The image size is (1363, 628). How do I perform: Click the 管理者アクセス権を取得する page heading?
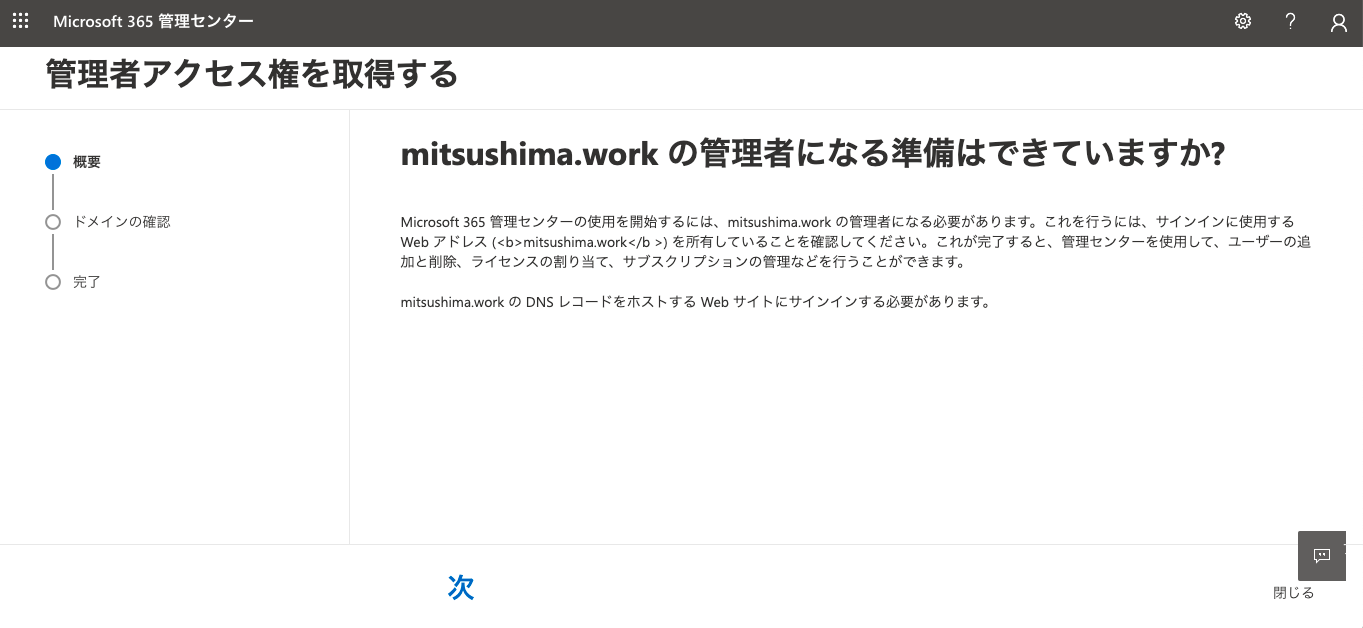252,74
